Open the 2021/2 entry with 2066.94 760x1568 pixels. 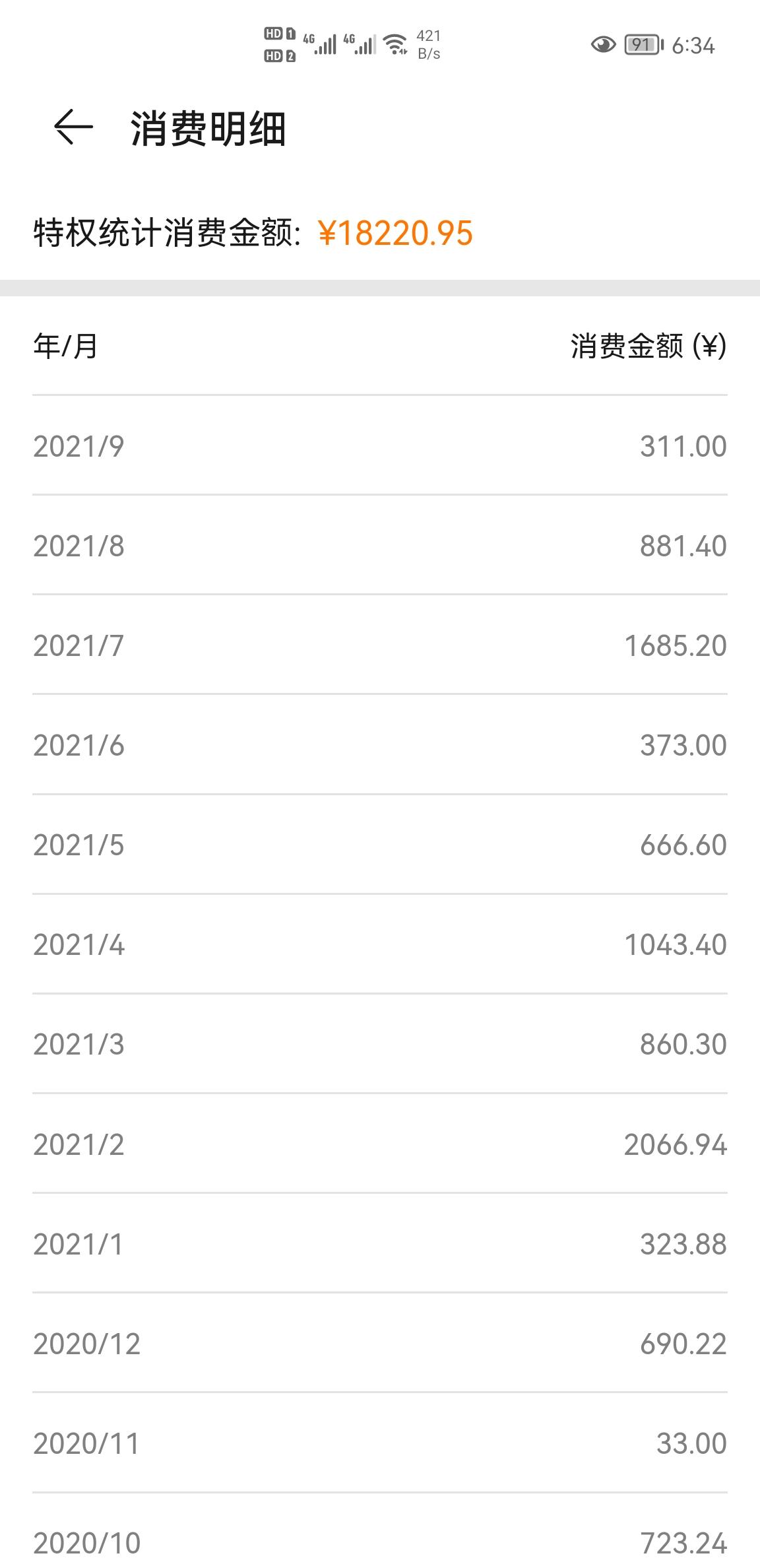click(380, 1144)
